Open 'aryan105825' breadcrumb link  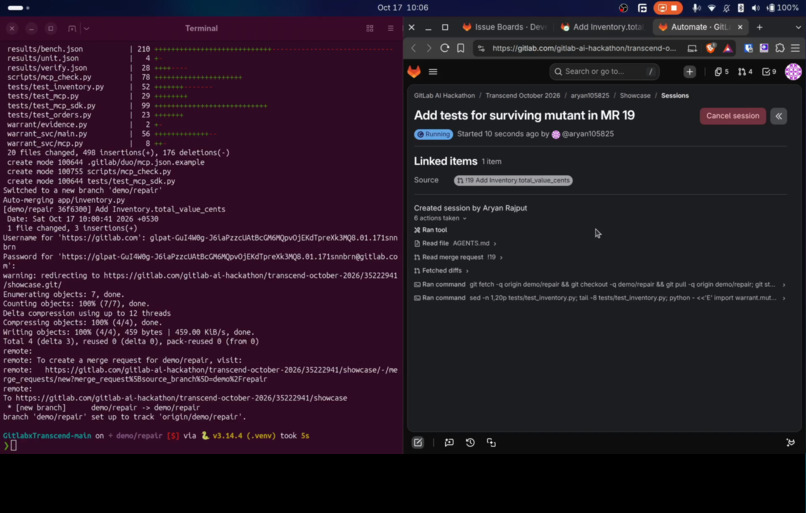coord(590,96)
